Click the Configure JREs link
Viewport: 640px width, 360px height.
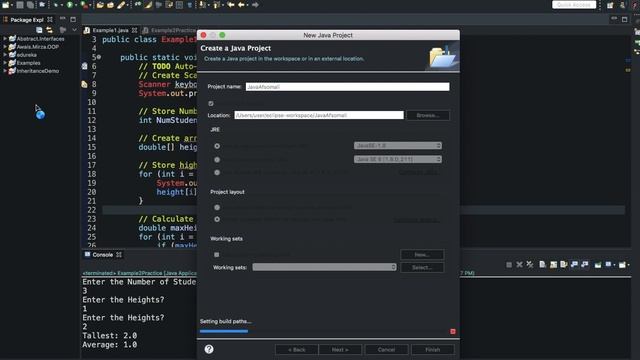(419, 173)
